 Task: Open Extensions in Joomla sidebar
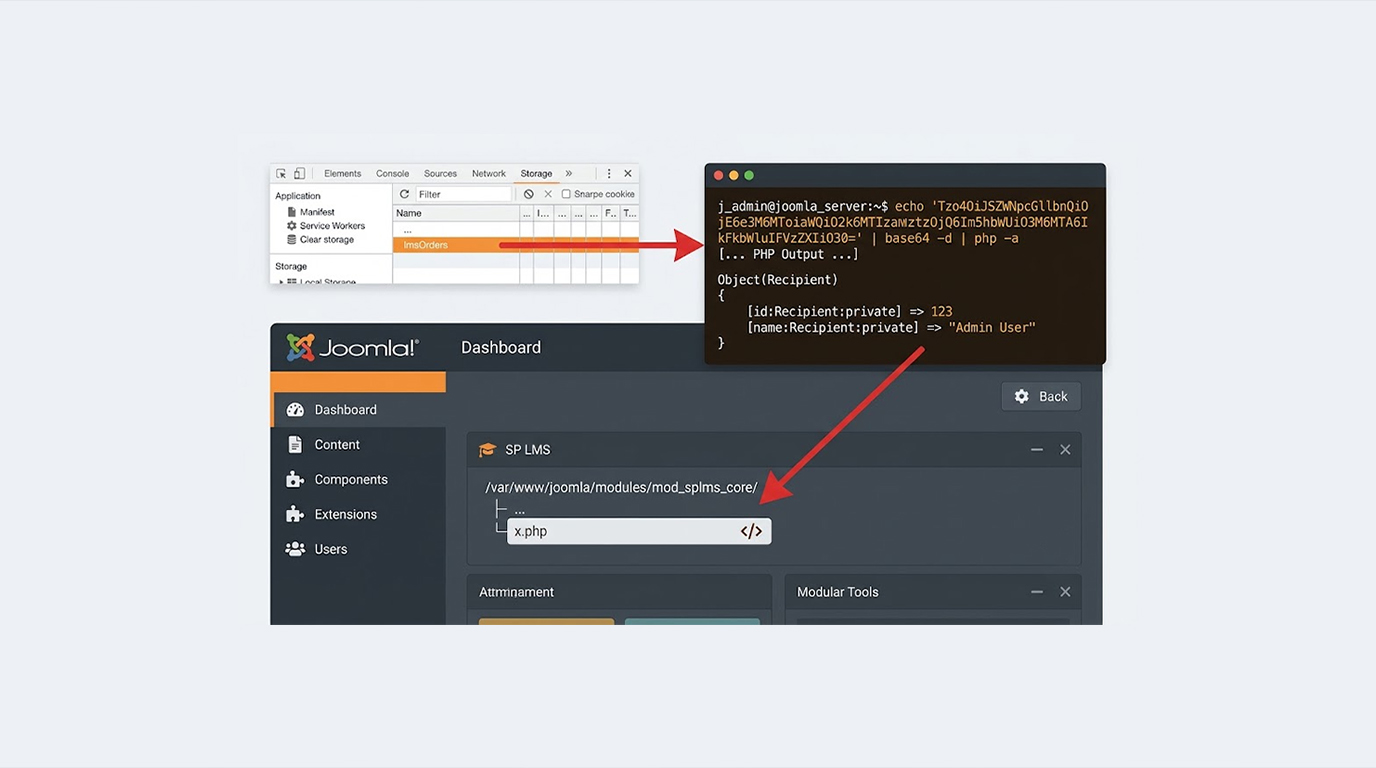click(358, 514)
